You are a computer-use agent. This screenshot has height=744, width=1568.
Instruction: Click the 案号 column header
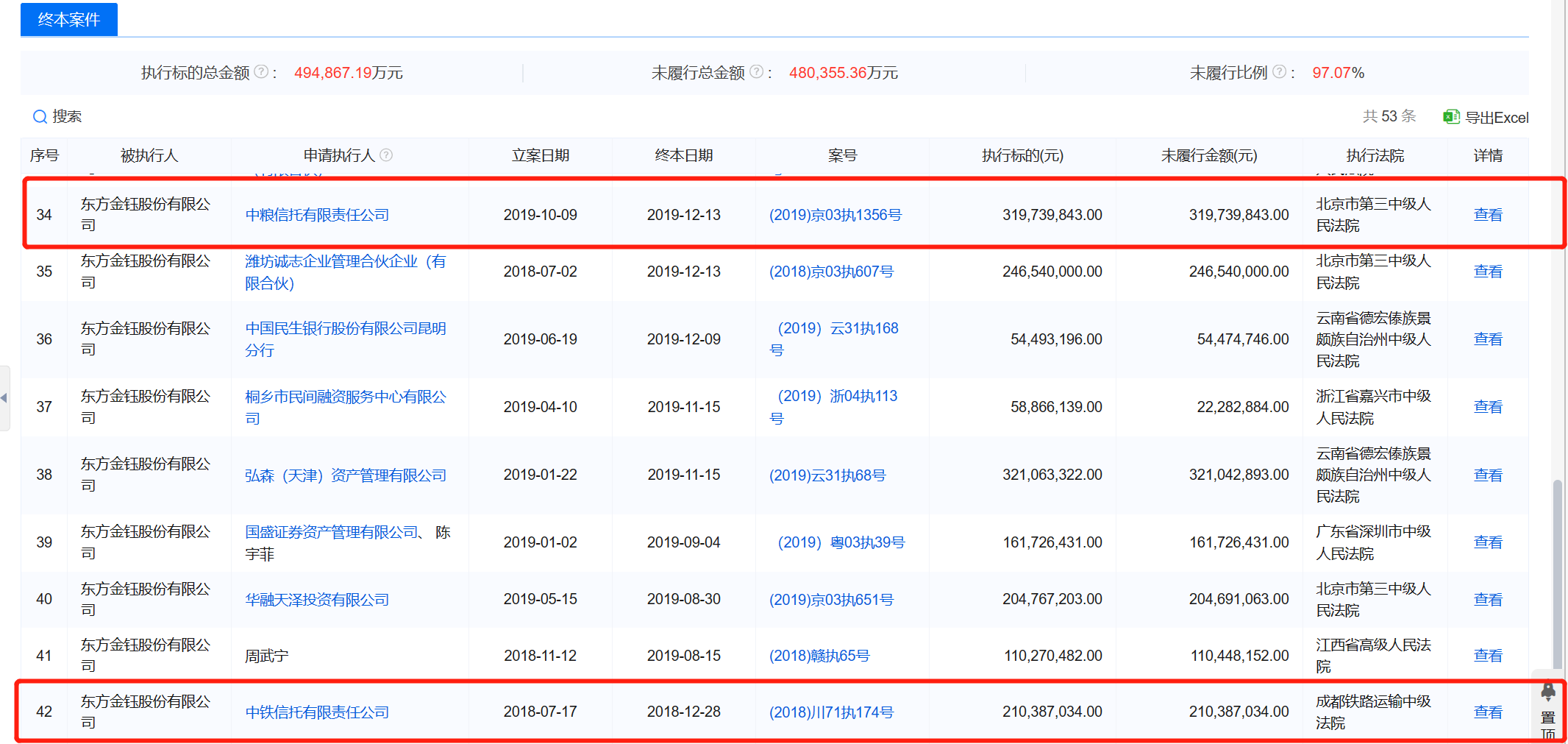(842, 155)
